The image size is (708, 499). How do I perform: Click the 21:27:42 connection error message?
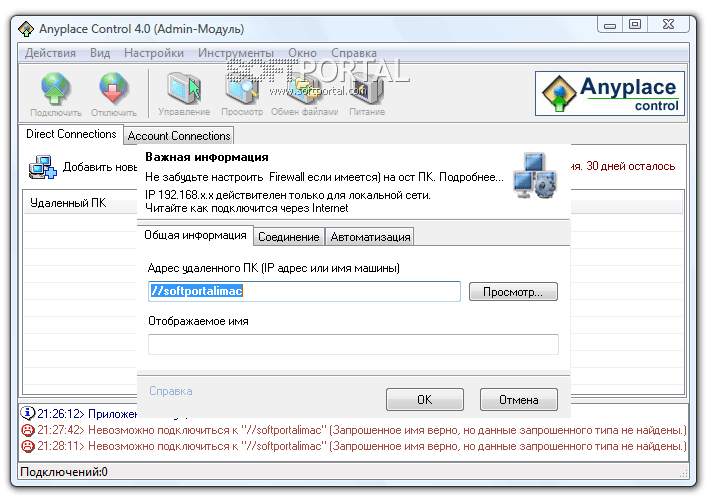click(x=362, y=430)
